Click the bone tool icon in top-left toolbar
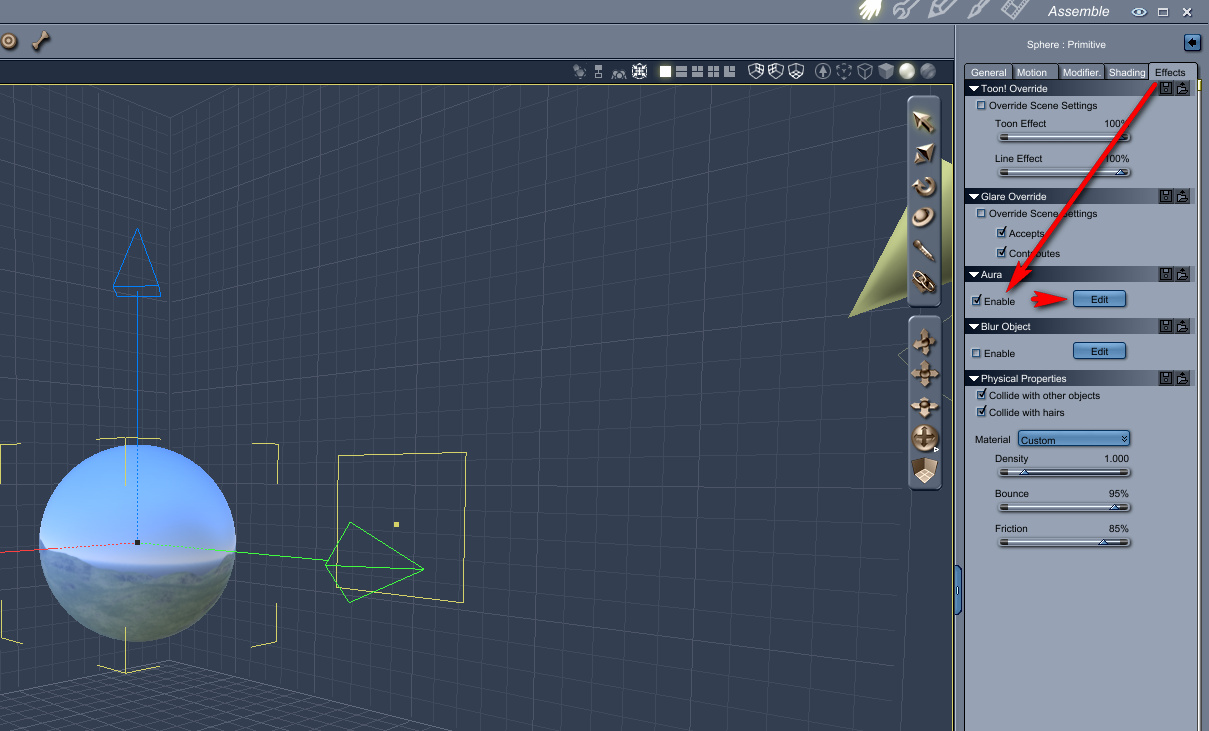This screenshot has width=1209, height=731. (x=41, y=41)
